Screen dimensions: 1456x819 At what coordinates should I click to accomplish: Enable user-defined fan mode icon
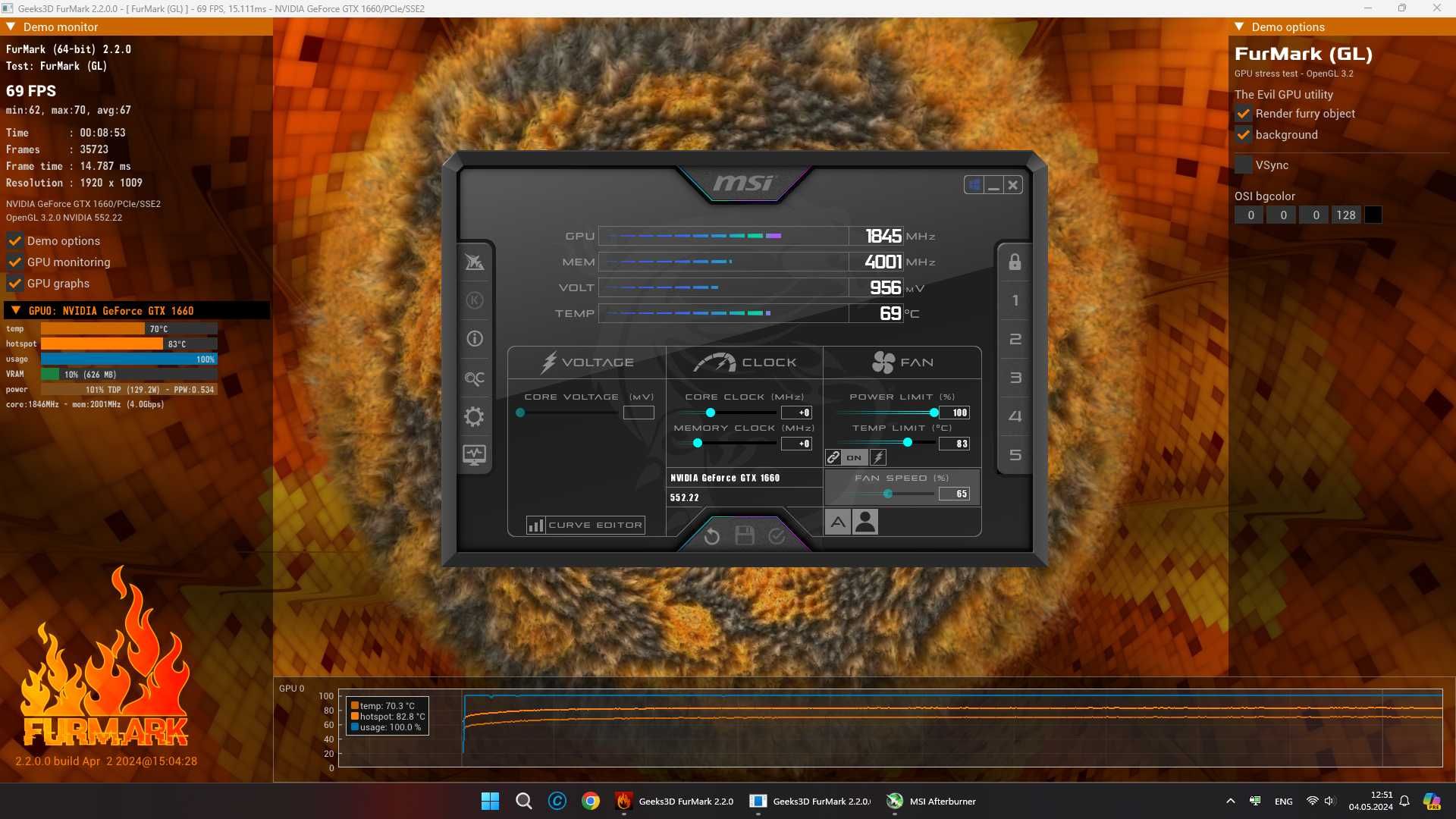[x=865, y=522]
